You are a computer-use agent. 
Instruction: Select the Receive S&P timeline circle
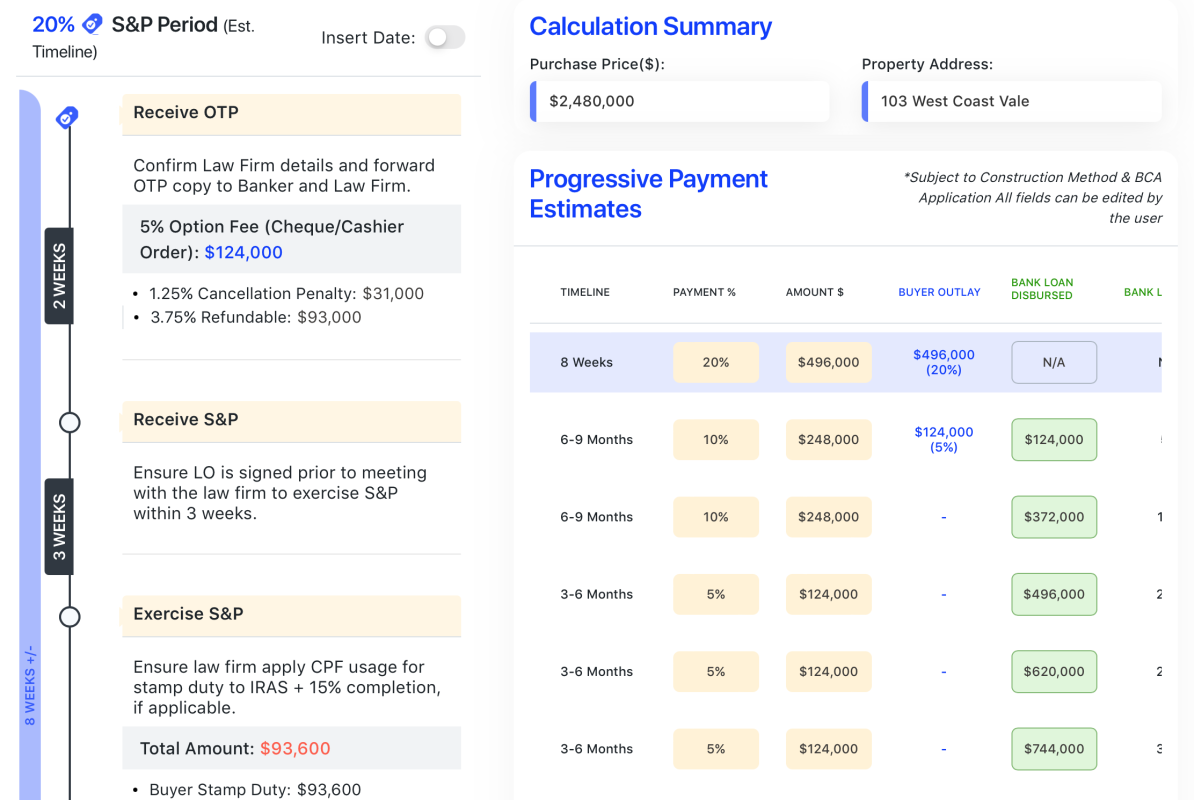coord(69,422)
